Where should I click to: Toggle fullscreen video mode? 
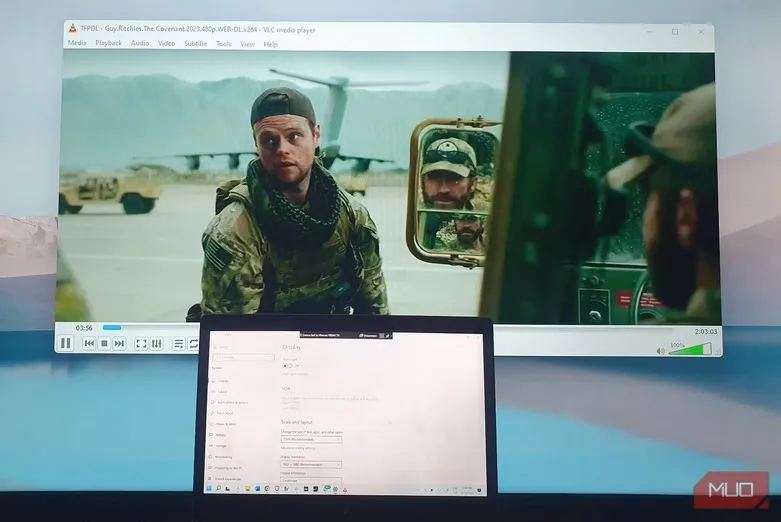pyautogui.click(x=141, y=343)
